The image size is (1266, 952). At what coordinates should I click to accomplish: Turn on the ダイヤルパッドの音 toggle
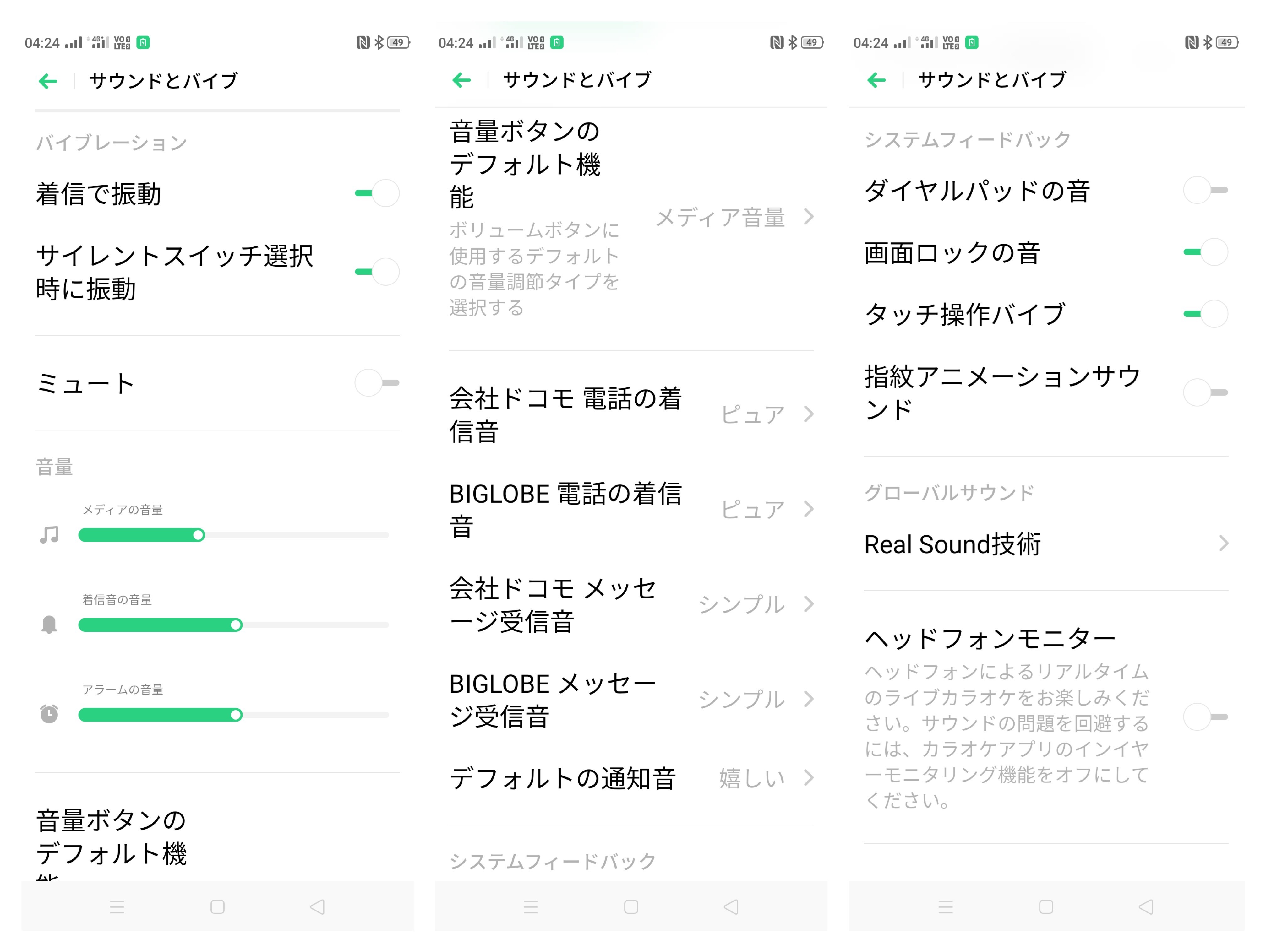click(x=1205, y=190)
